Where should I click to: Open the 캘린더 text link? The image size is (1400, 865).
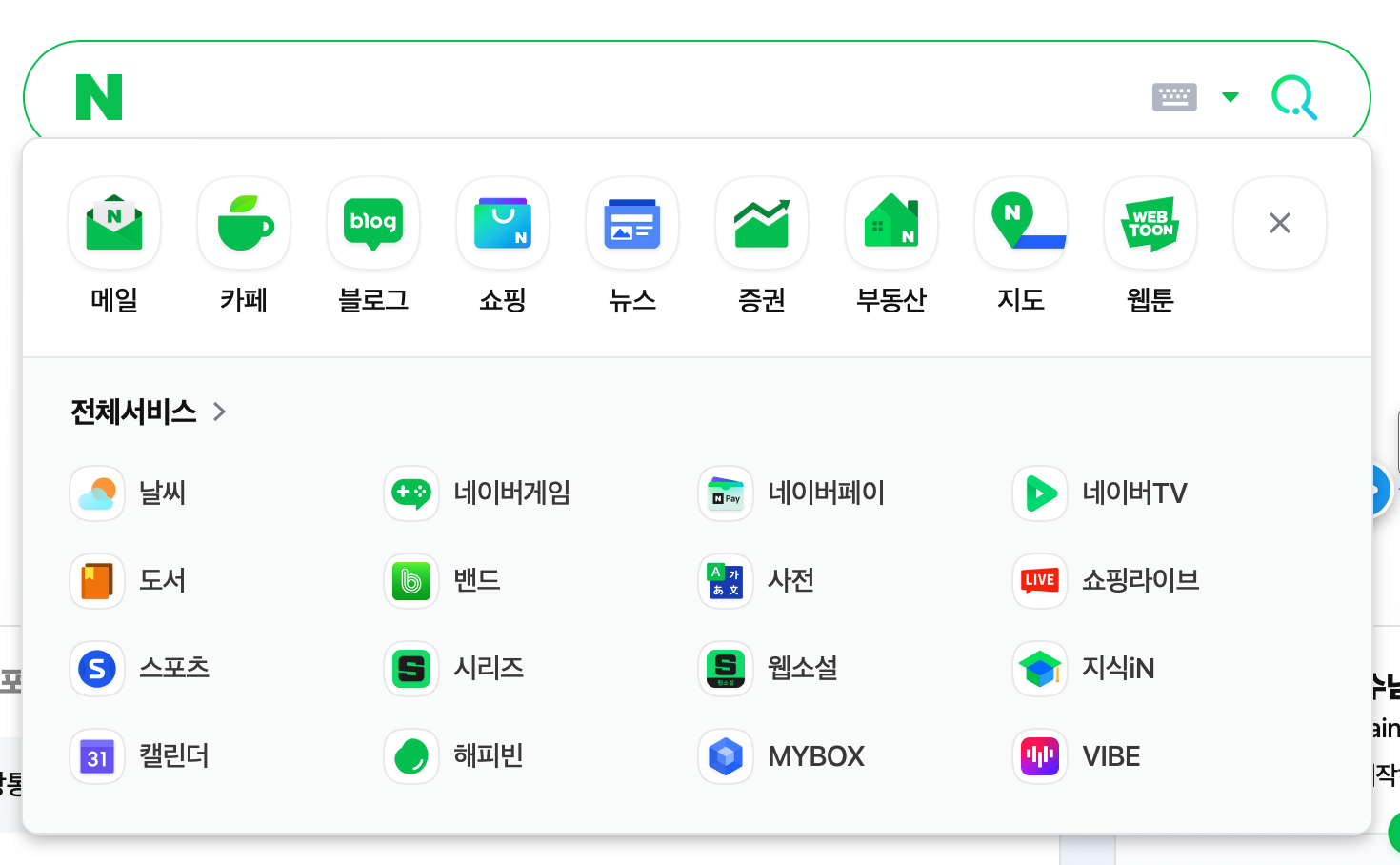174,756
